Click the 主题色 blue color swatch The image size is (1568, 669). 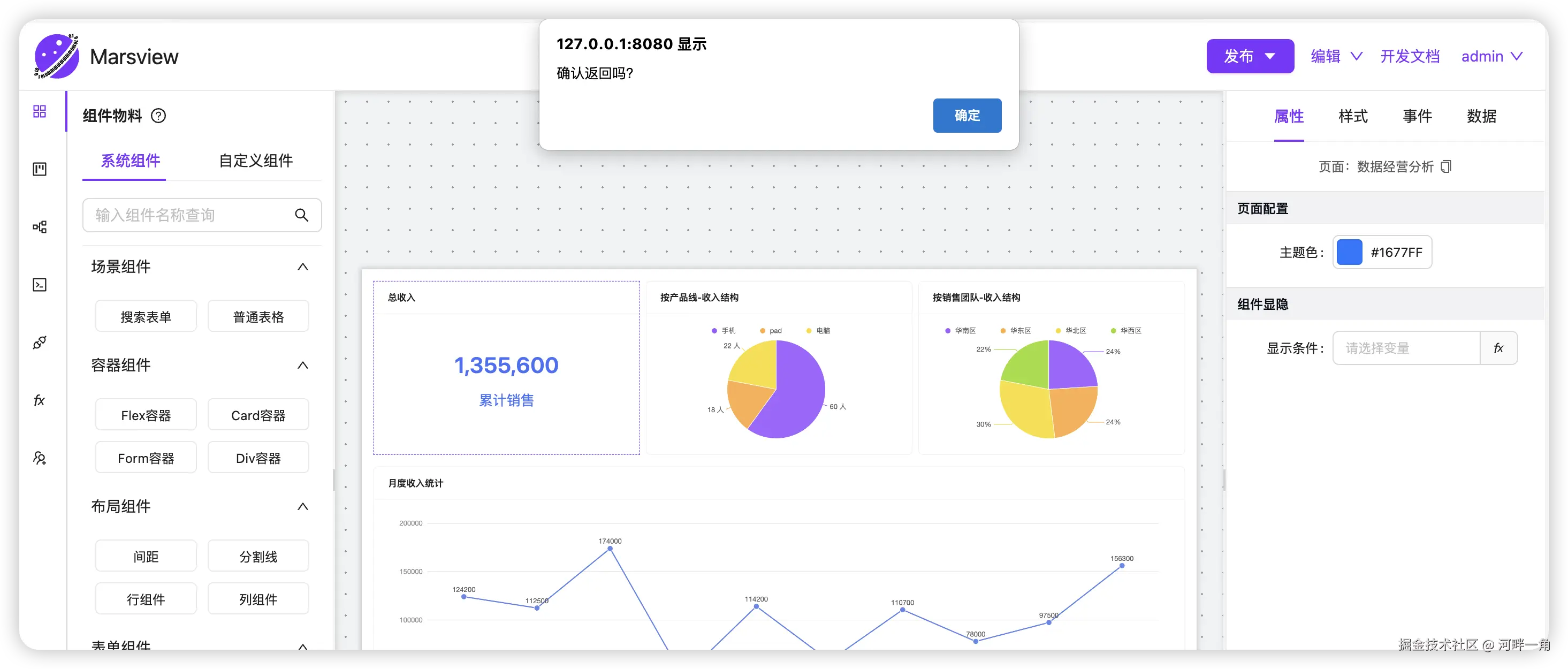1349,252
